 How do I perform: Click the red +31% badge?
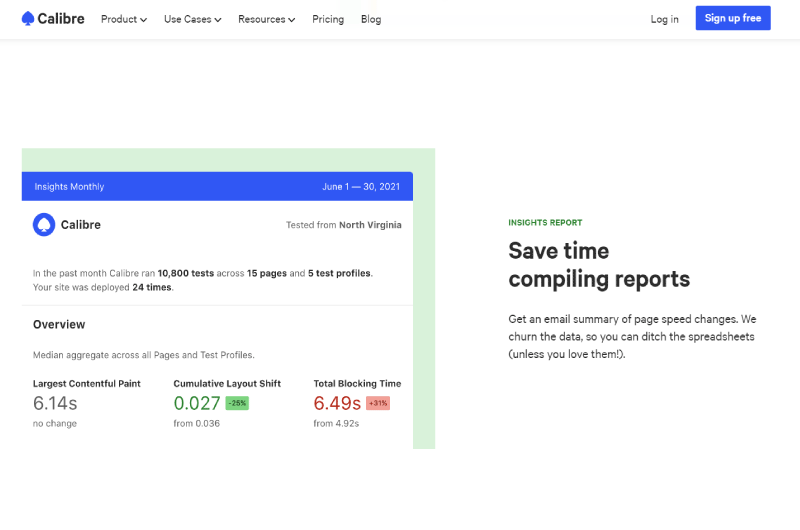pyautogui.click(x=378, y=403)
